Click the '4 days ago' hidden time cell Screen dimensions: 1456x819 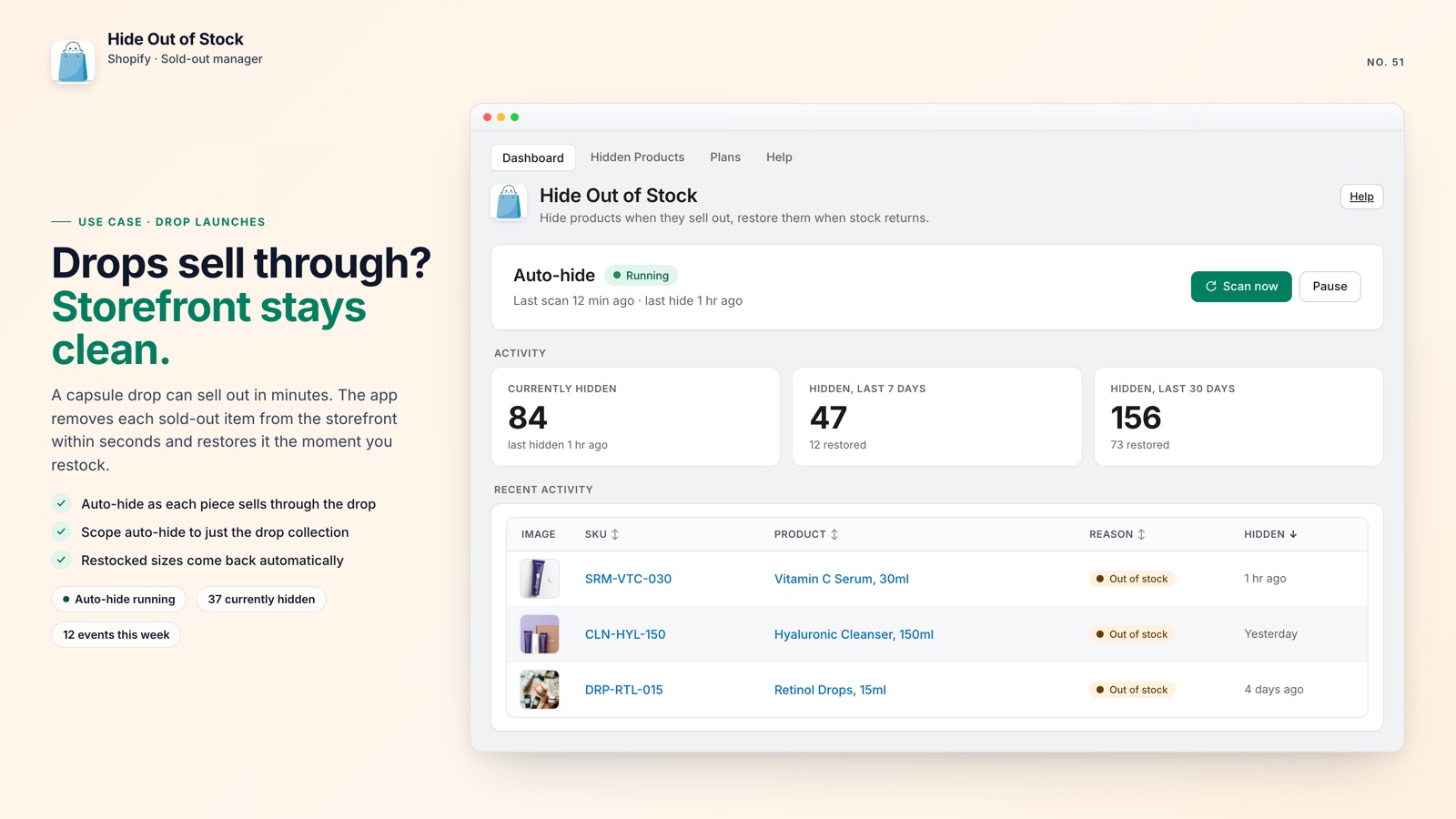point(1274,690)
